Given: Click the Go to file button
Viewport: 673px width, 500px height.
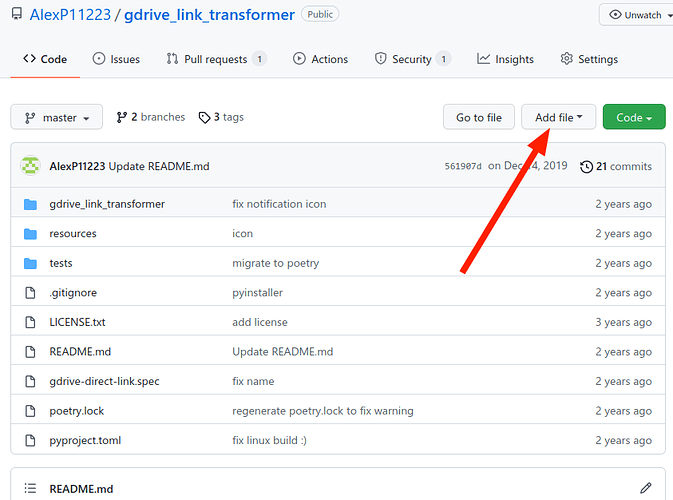Looking at the screenshot, I should (x=479, y=117).
